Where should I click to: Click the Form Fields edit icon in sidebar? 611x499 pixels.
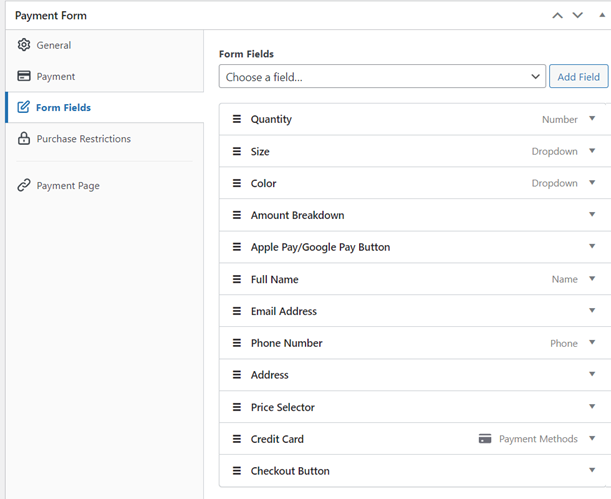pos(24,108)
